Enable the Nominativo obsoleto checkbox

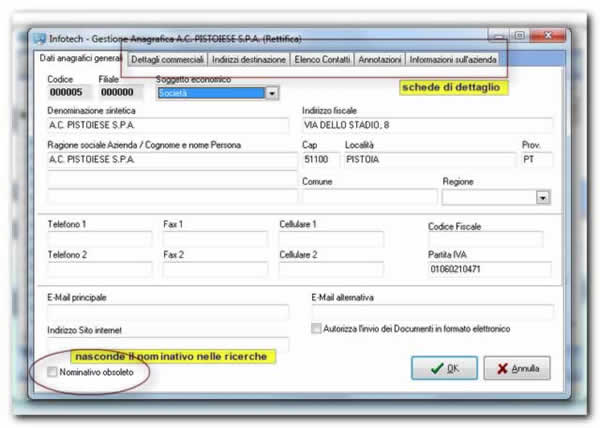click(53, 372)
